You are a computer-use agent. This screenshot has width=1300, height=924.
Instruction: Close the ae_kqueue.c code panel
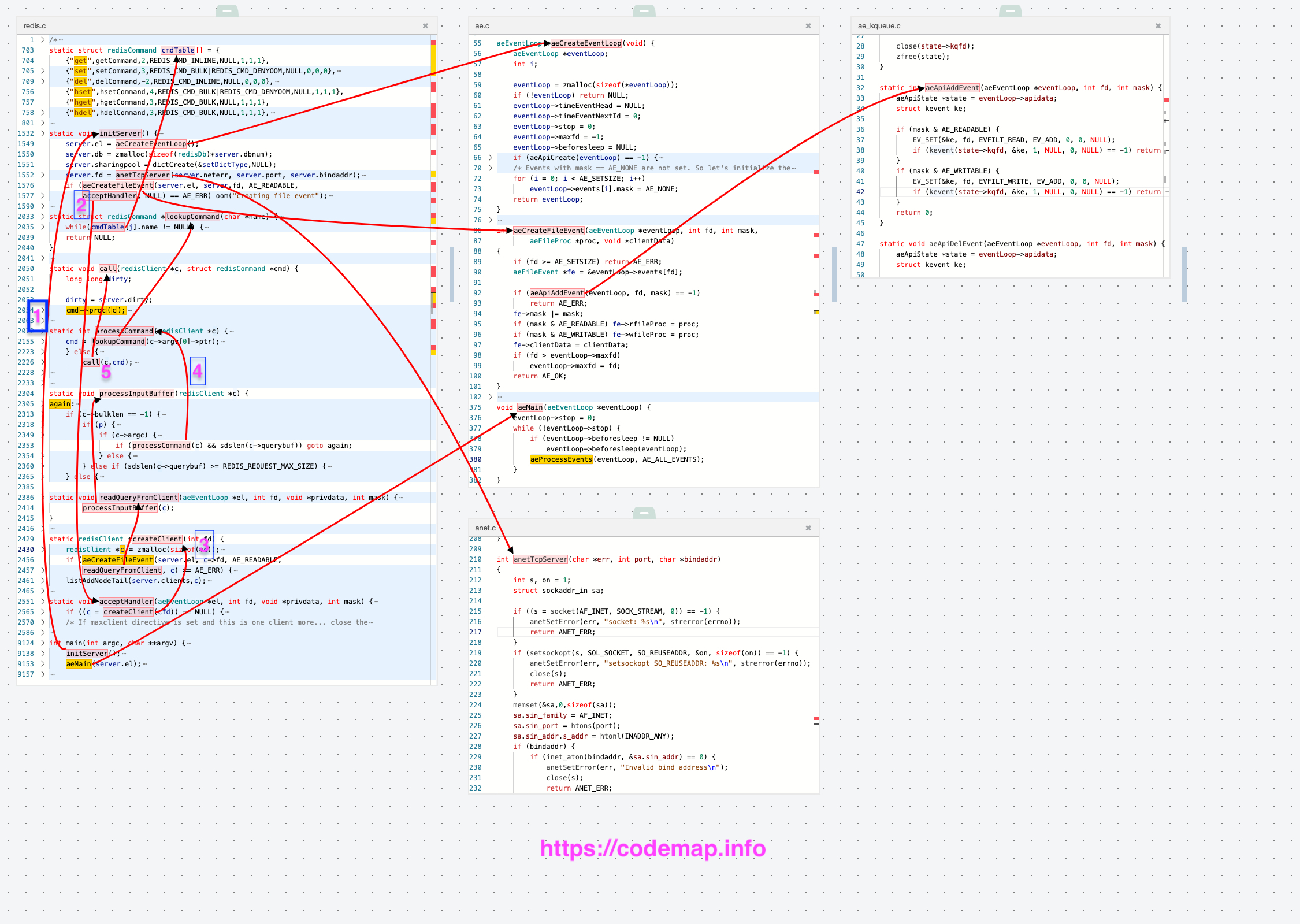(x=1158, y=26)
